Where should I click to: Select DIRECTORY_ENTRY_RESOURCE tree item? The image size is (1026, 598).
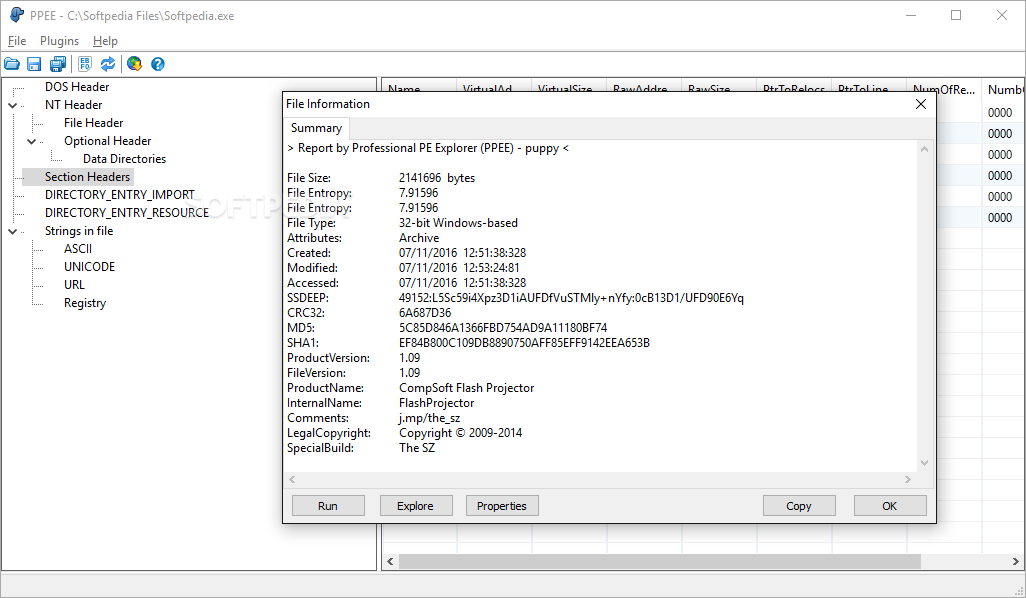pyautogui.click(x=127, y=213)
